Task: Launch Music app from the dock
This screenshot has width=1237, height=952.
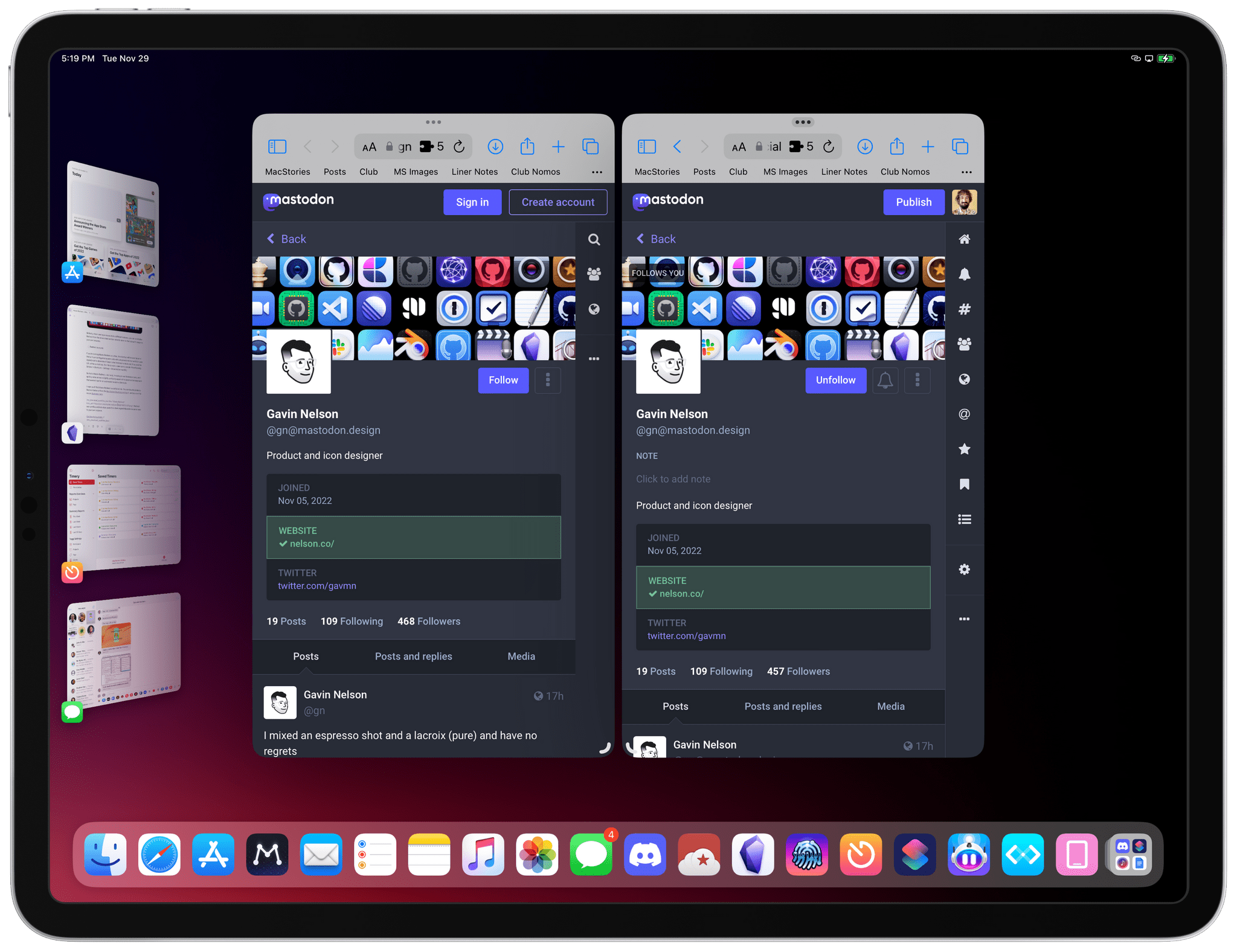Action: (483, 854)
